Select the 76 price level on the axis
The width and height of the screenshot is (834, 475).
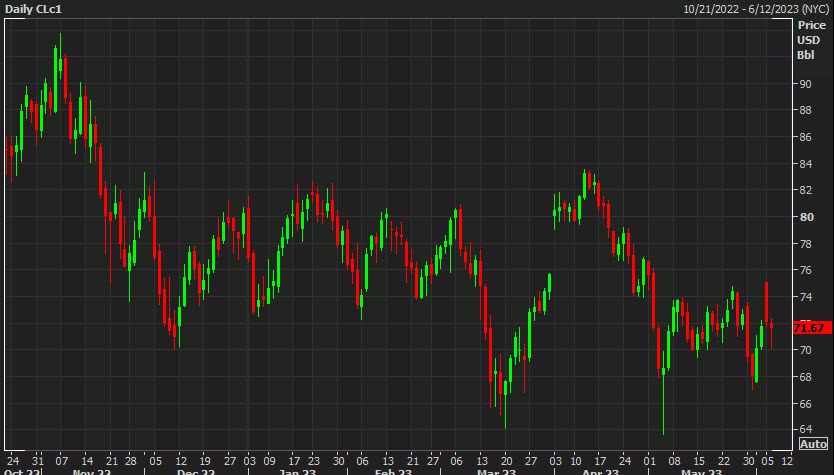[805, 270]
